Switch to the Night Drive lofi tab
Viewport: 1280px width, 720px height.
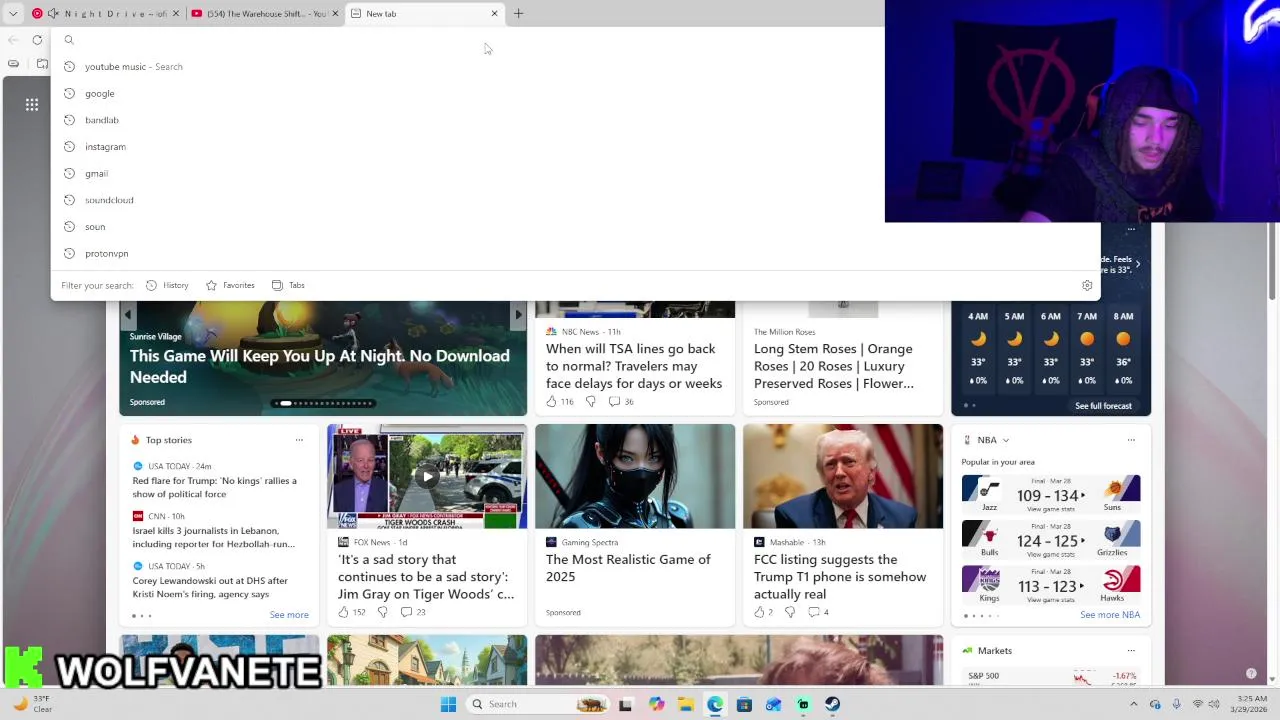105,13
